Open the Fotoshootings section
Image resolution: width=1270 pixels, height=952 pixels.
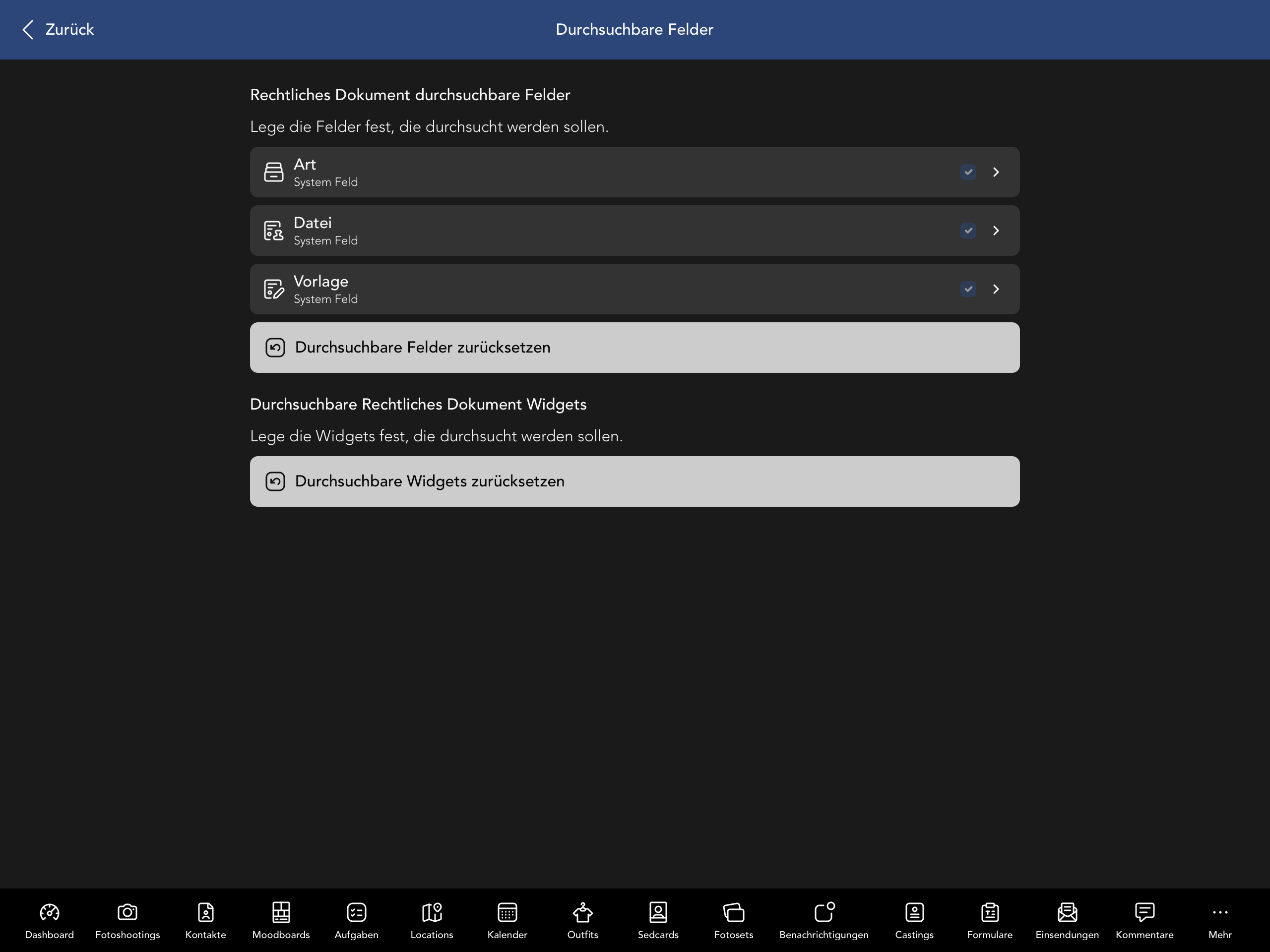[127, 919]
